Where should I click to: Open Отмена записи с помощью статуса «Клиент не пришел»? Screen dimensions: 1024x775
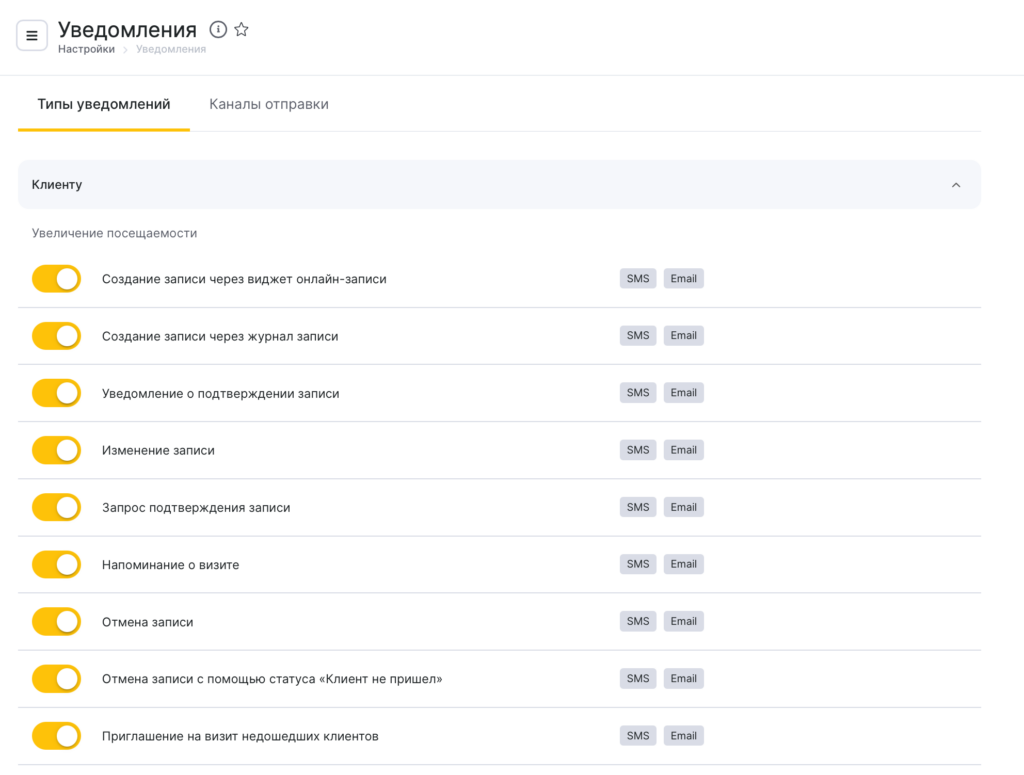(x=272, y=679)
